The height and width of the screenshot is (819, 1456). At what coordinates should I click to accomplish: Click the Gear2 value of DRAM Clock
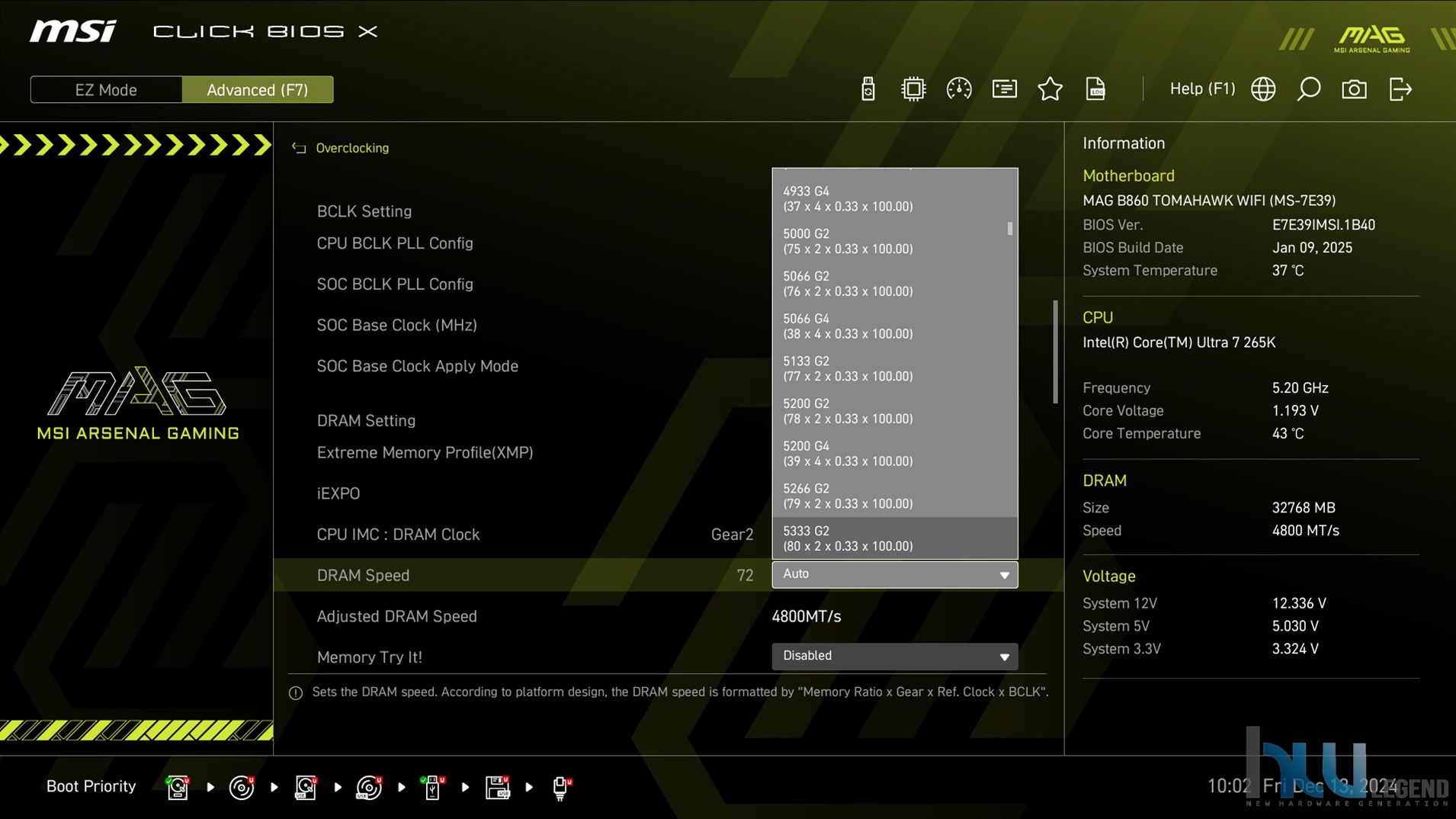[x=732, y=535]
